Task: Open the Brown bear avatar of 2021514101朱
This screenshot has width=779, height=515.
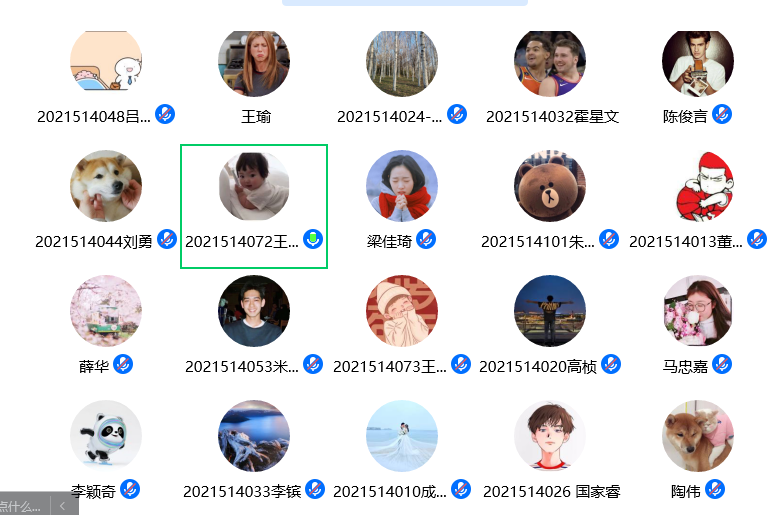Action: pyautogui.click(x=550, y=186)
